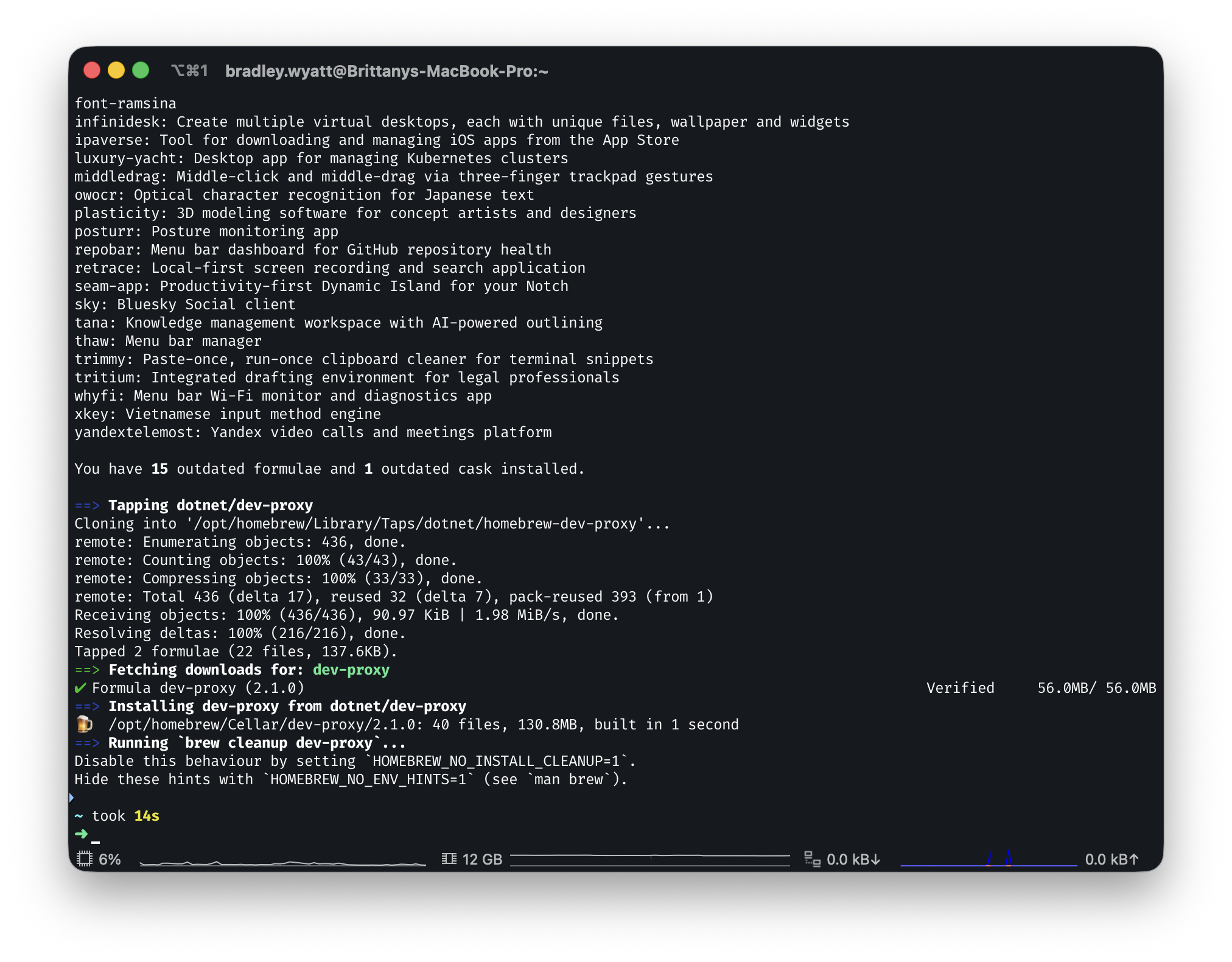
Task: Click the yellow 14s duration text
Action: (147, 816)
